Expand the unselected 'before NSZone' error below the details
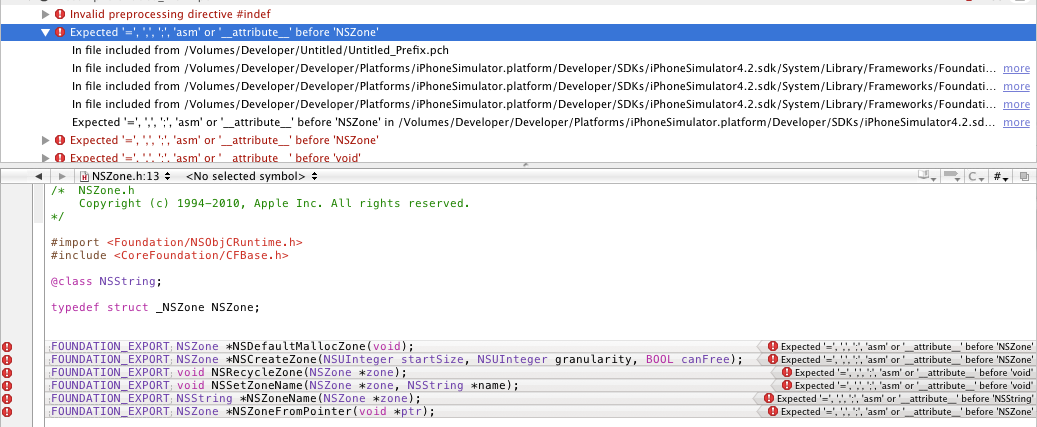The image size is (1037, 427). (x=45, y=140)
